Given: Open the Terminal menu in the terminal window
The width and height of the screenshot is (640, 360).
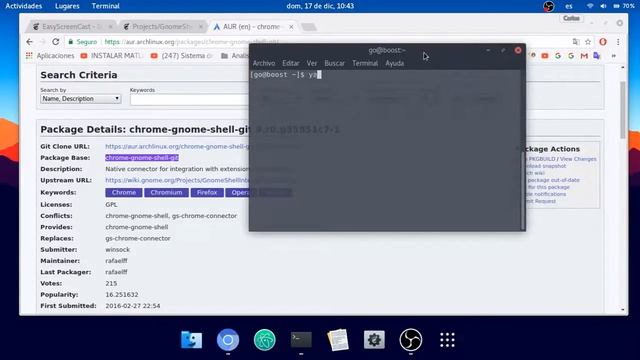Looking at the screenshot, I should point(365,63).
